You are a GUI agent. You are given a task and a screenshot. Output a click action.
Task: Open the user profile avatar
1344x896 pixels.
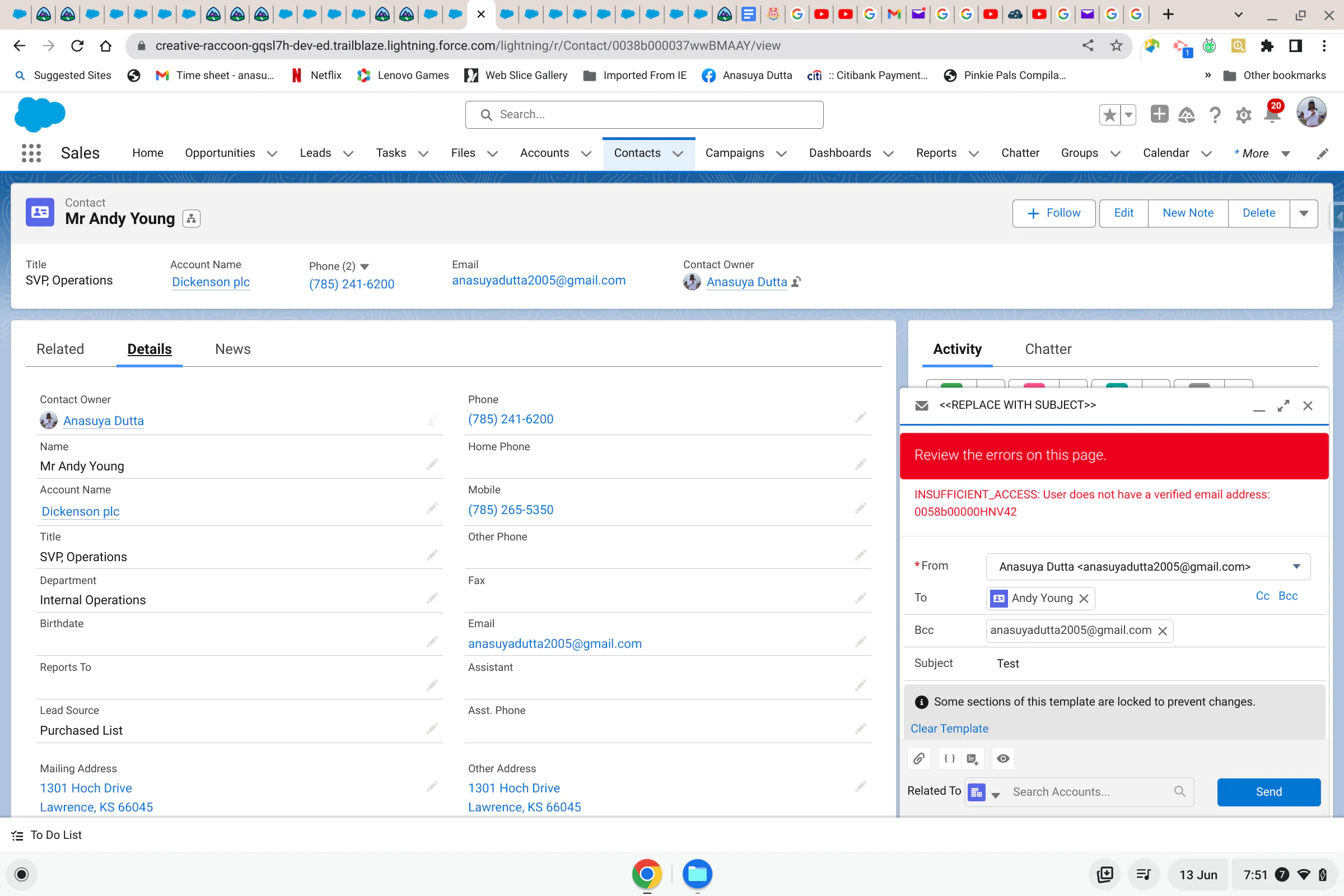1312,113
